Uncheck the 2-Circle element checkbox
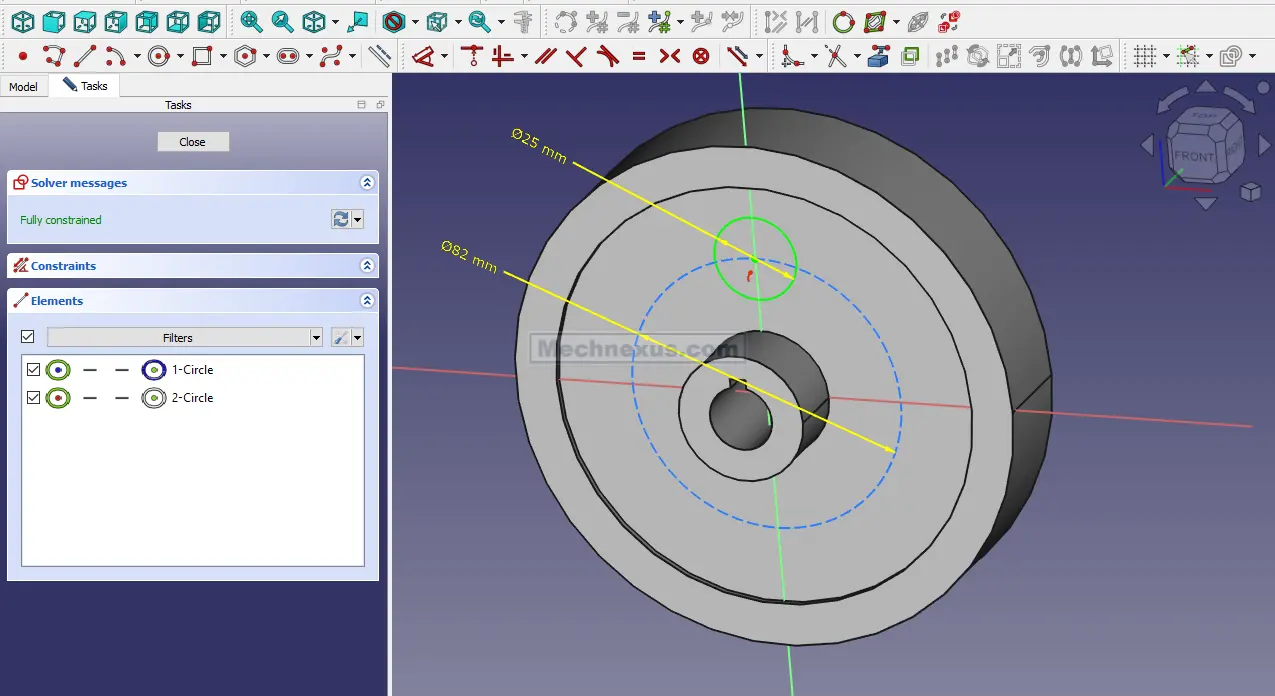The image size is (1275, 696). click(x=33, y=398)
